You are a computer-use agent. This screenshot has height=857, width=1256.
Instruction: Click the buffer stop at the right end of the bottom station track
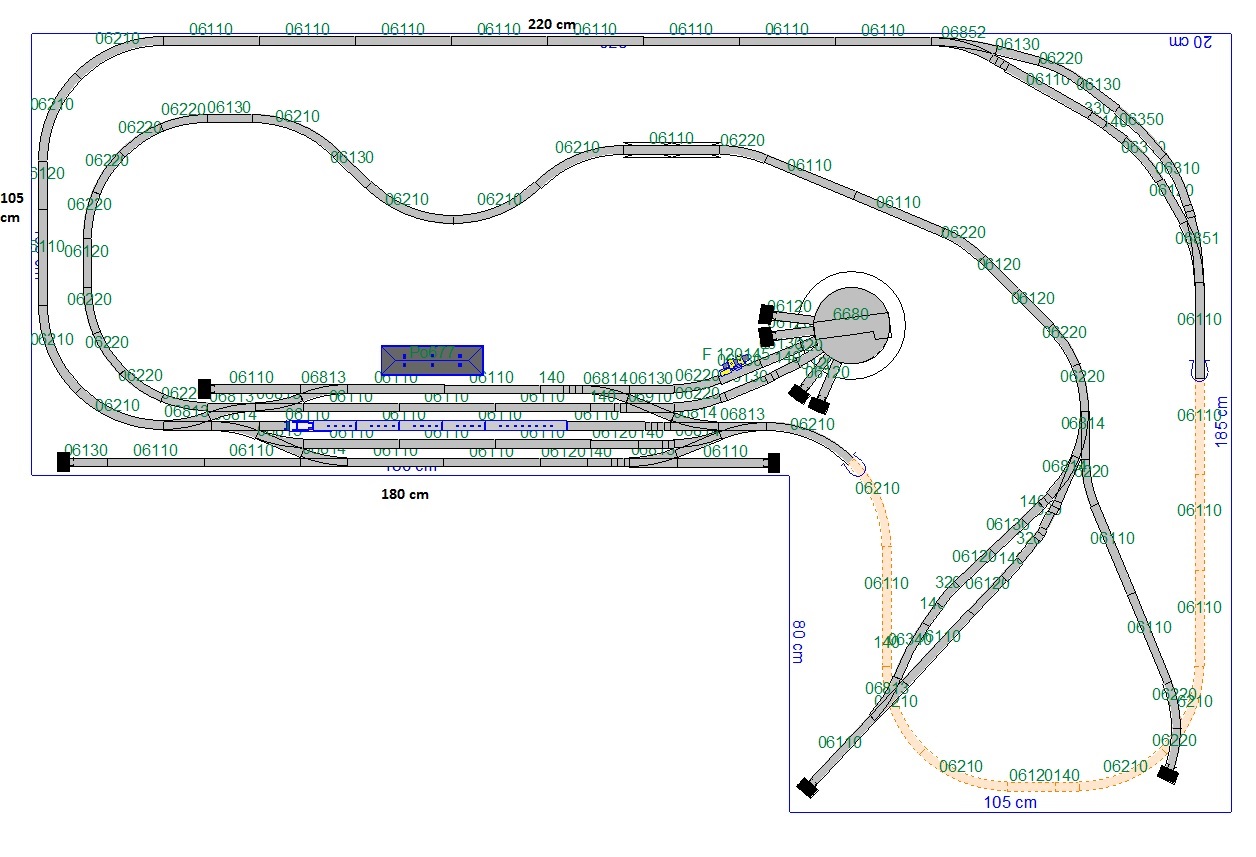point(772,462)
